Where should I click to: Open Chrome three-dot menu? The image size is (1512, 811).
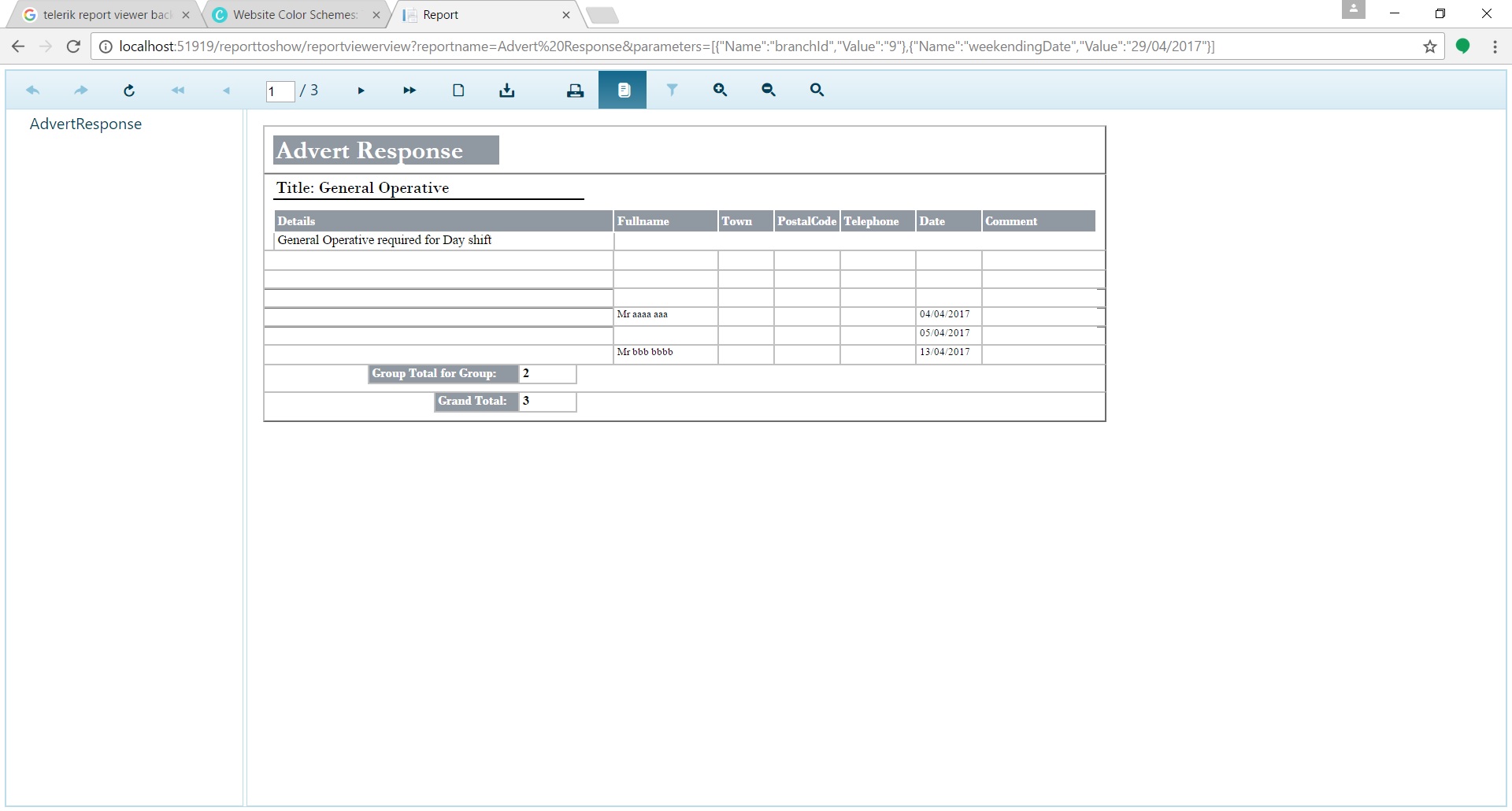tap(1495, 46)
